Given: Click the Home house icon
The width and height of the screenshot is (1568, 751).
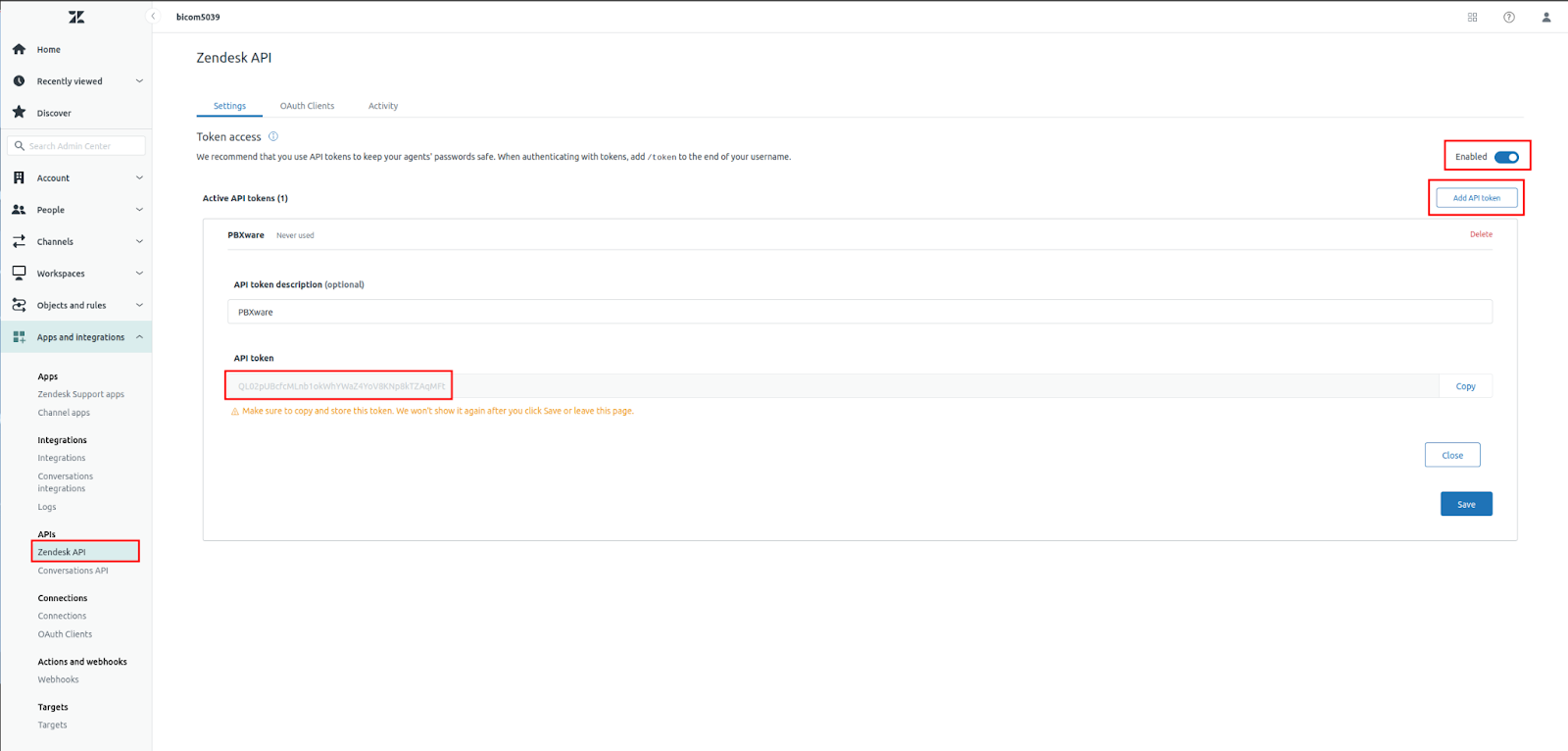Looking at the screenshot, I should [x=19, y=49].
